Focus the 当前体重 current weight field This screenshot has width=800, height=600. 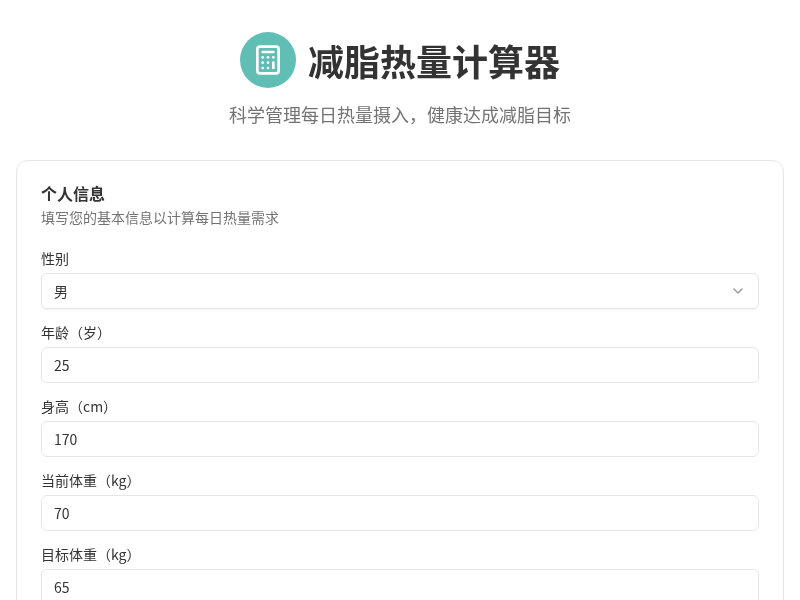(x=400, y=513)
